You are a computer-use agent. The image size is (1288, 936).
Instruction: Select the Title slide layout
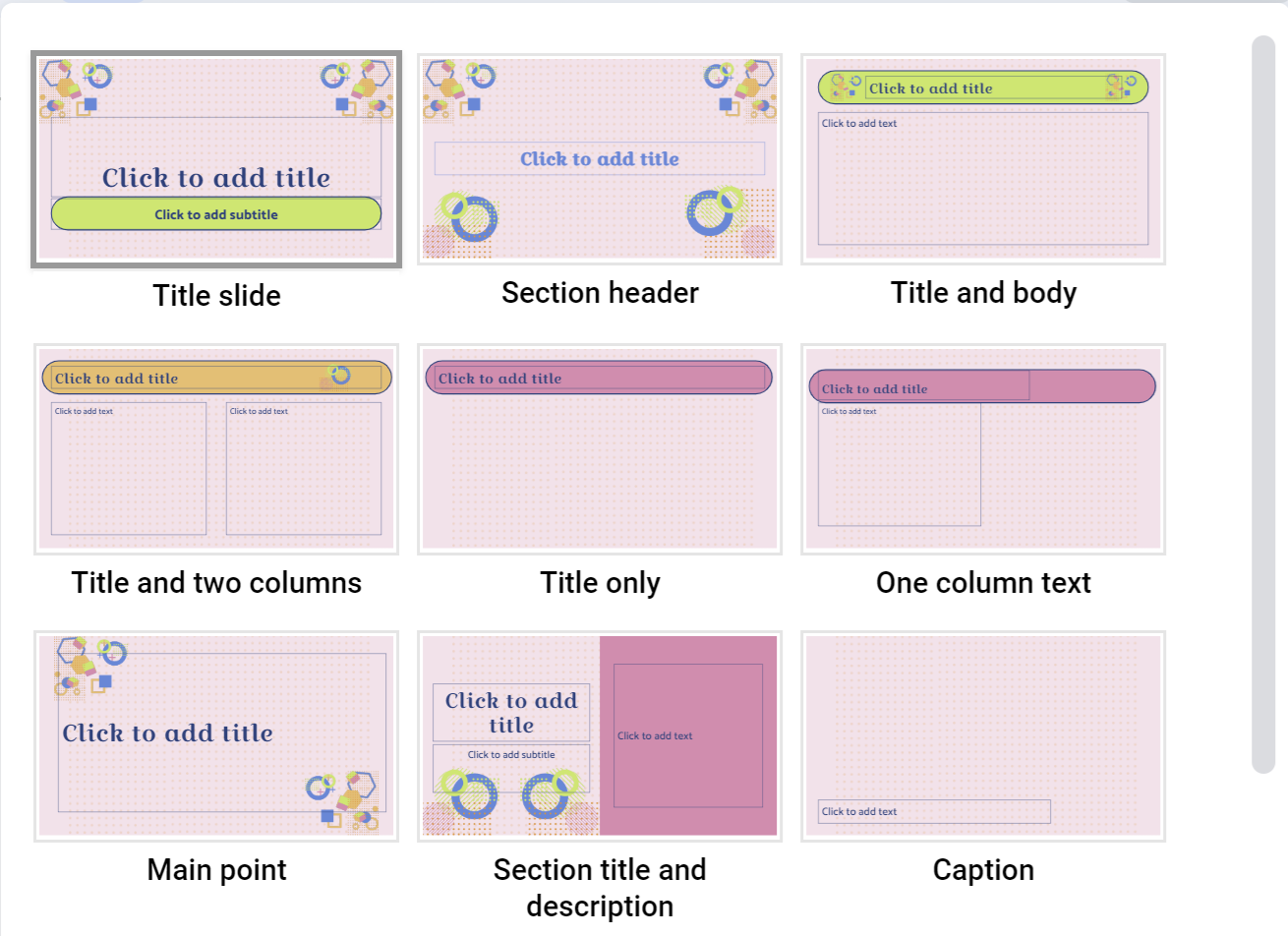click(x=216, y=159)
